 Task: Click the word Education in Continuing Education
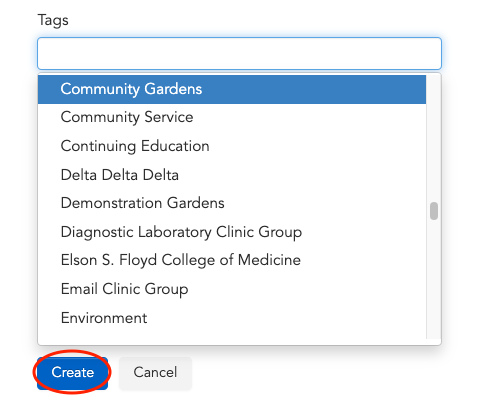(175, 146)
